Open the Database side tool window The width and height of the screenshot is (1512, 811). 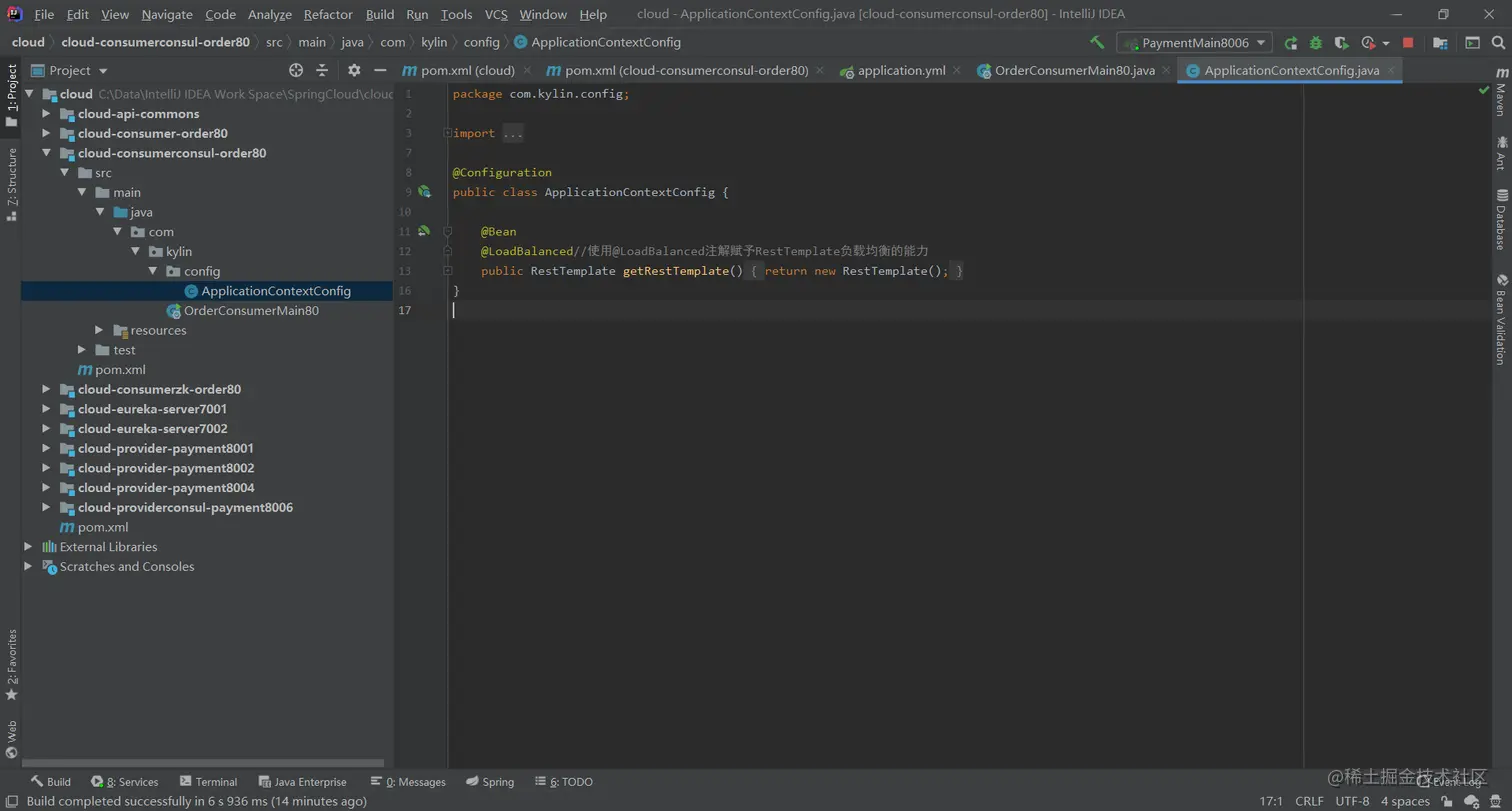click(1501, 219)
